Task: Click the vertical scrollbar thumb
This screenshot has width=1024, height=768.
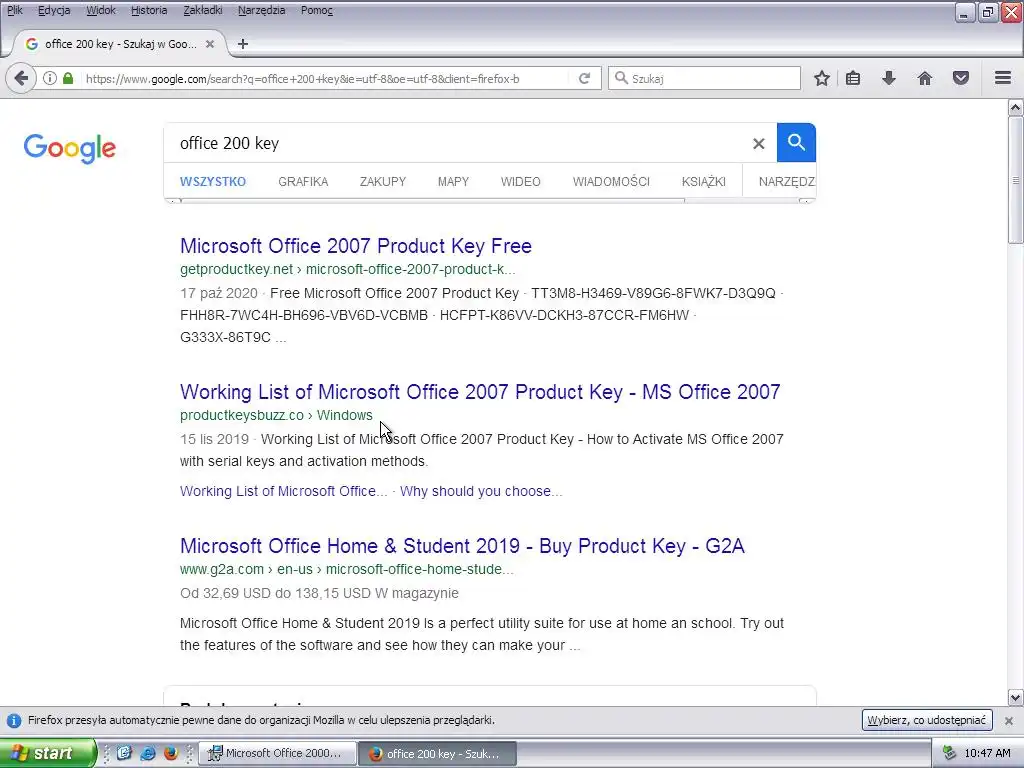Action: pos(1015,180)
